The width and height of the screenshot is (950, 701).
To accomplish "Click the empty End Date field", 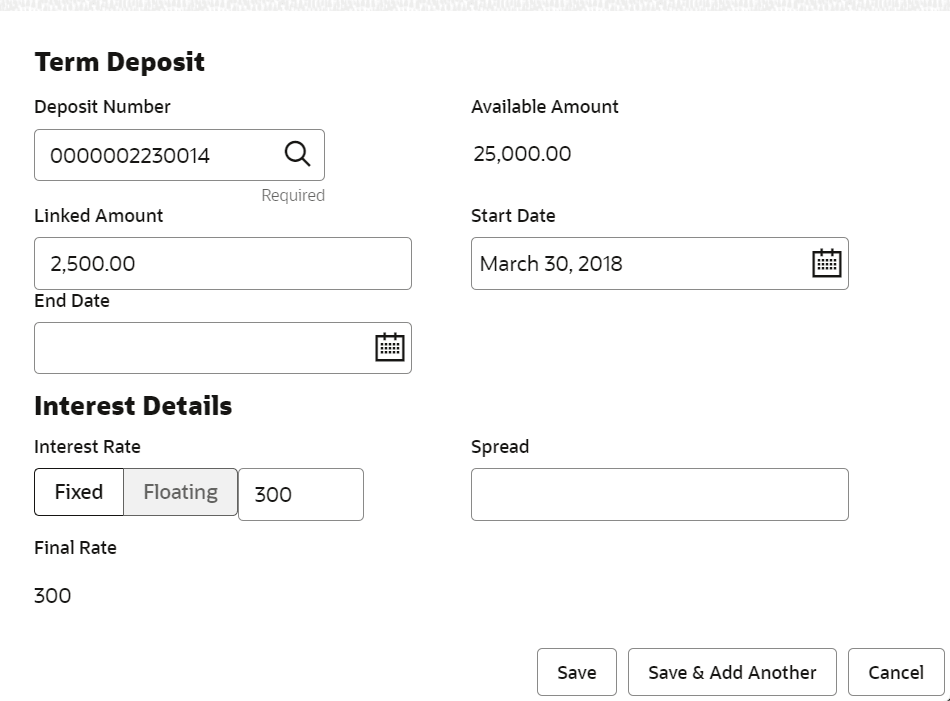I will [200, 348].
